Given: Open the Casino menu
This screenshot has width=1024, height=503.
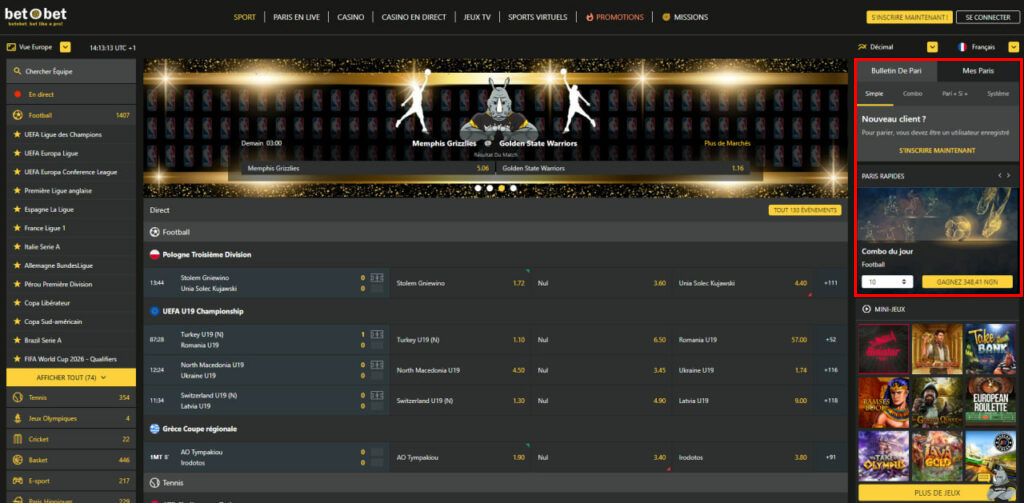Looking at the screenshot, I should 351,18.
